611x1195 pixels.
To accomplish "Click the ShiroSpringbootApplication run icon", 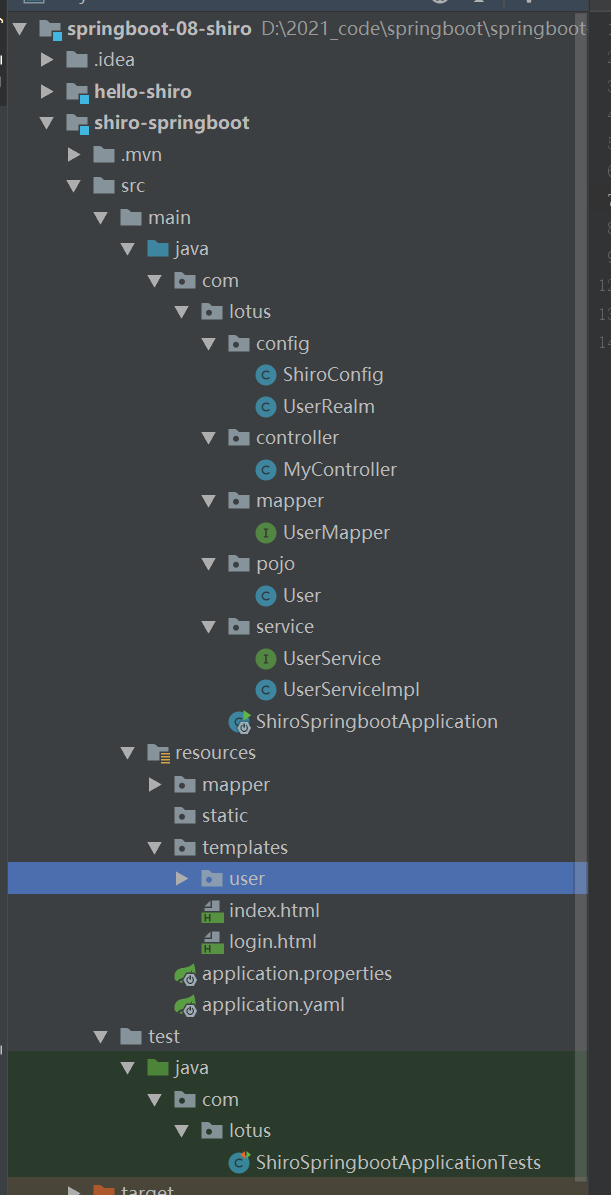I will coord(239,722).
